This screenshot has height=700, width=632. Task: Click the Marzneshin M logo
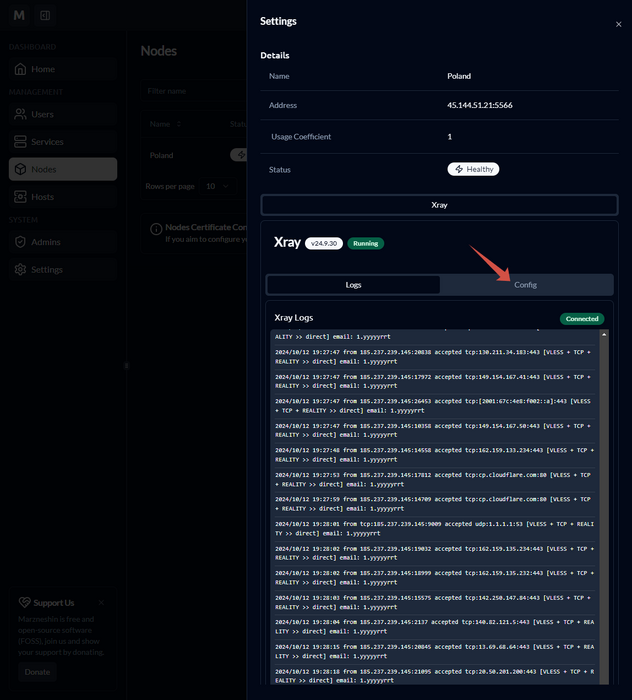click(x=19, y=16)
